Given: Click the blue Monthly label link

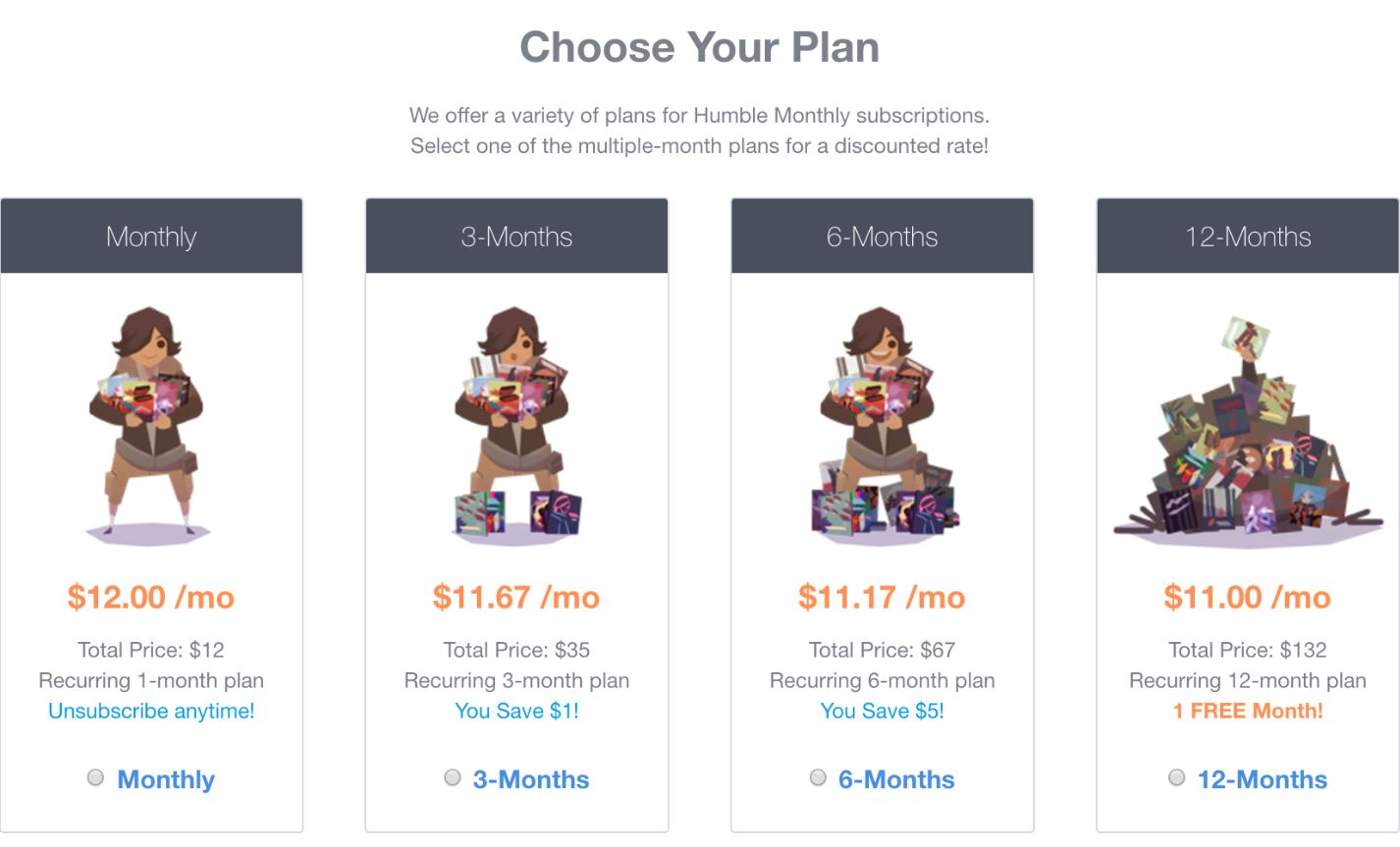Looking at the screenshot, I should (x=166, y=779).
